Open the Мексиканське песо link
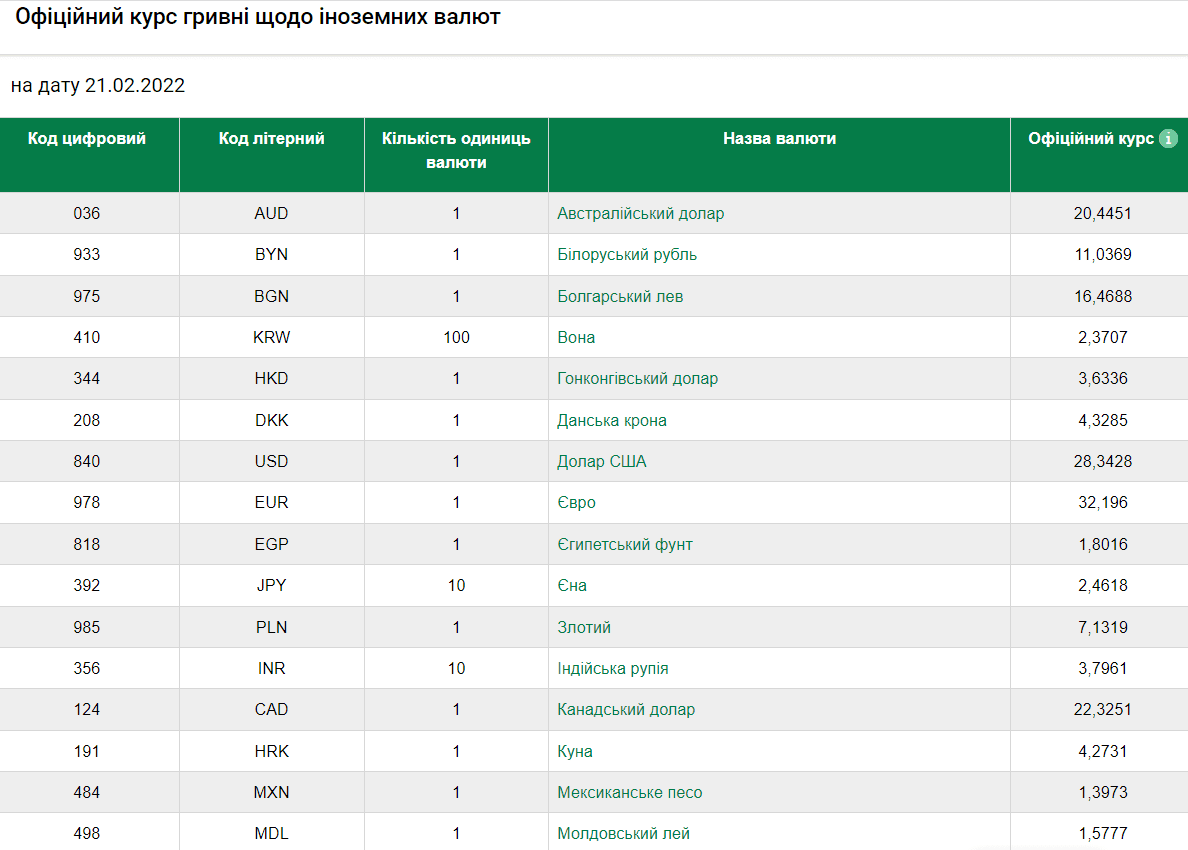 (x=630, y=792)
